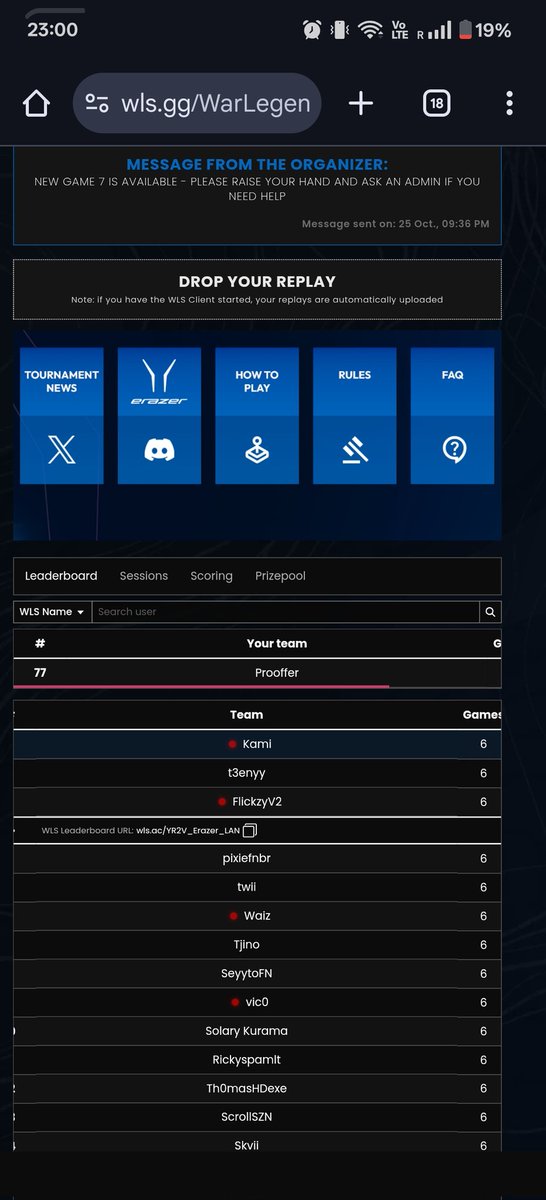Switch to the Scoring tab
This screenshot has width=546, height=1200.
pyautogui.click(x=211, y=576)
